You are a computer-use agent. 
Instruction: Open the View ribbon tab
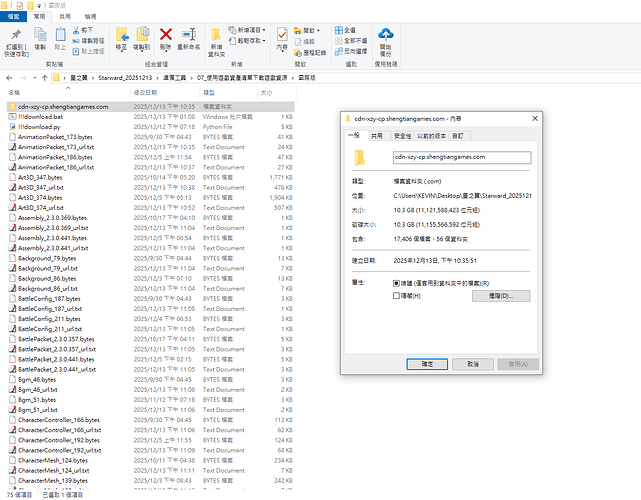click(x=90, y=17)
